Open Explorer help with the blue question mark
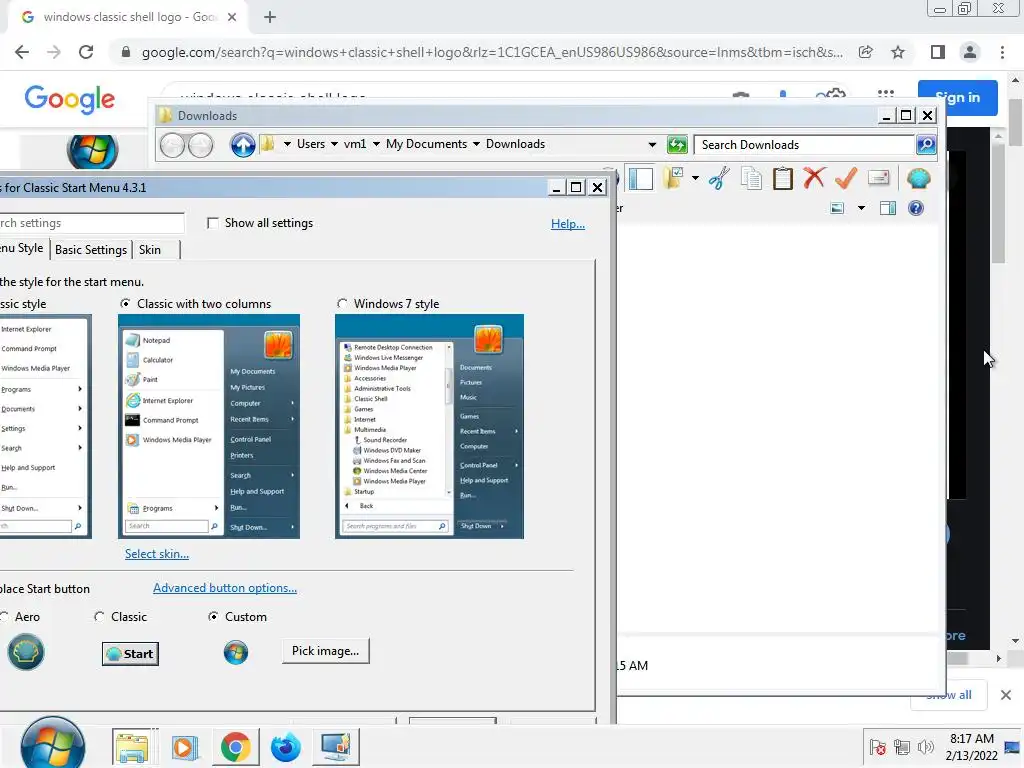Image resolution: width=1024 pixels, height=768 pixels. click(x=916, y=208)
